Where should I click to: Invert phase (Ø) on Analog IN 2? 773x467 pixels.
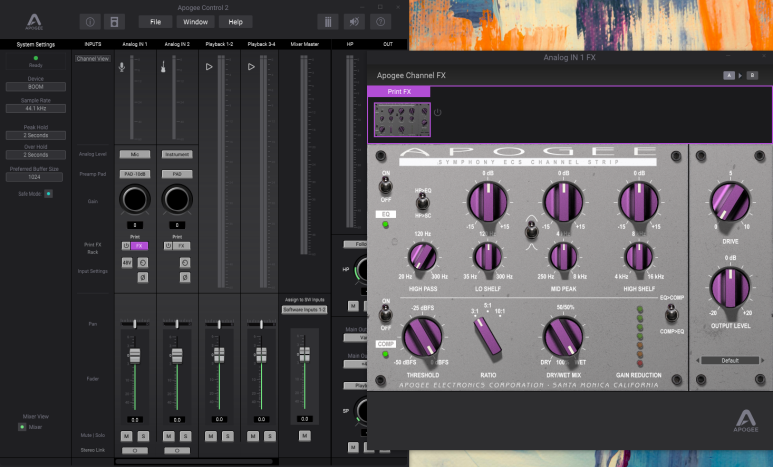(185, 278)
